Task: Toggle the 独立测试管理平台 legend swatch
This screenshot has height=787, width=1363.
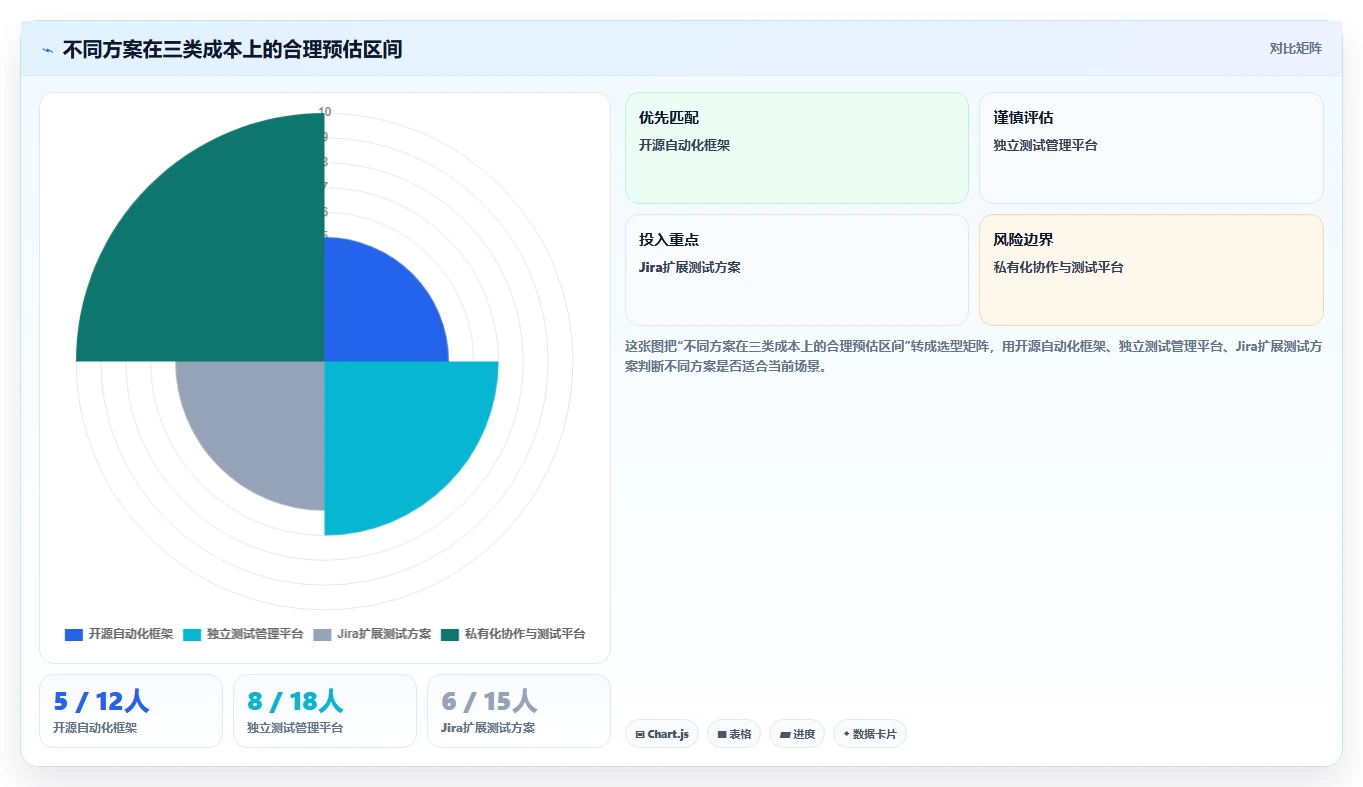Action: click(x=192, y=634)
